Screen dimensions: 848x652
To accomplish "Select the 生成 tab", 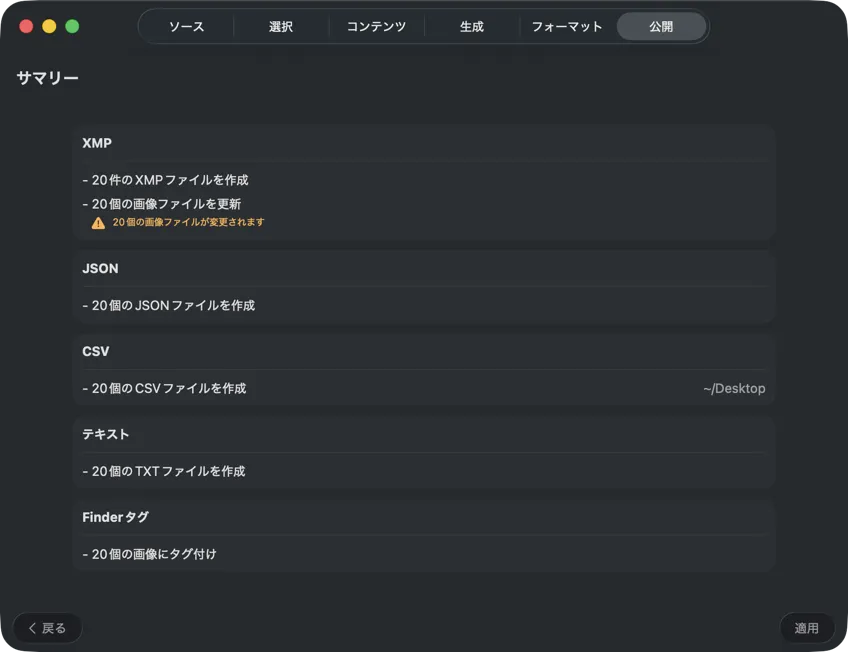I will [471, 27].
